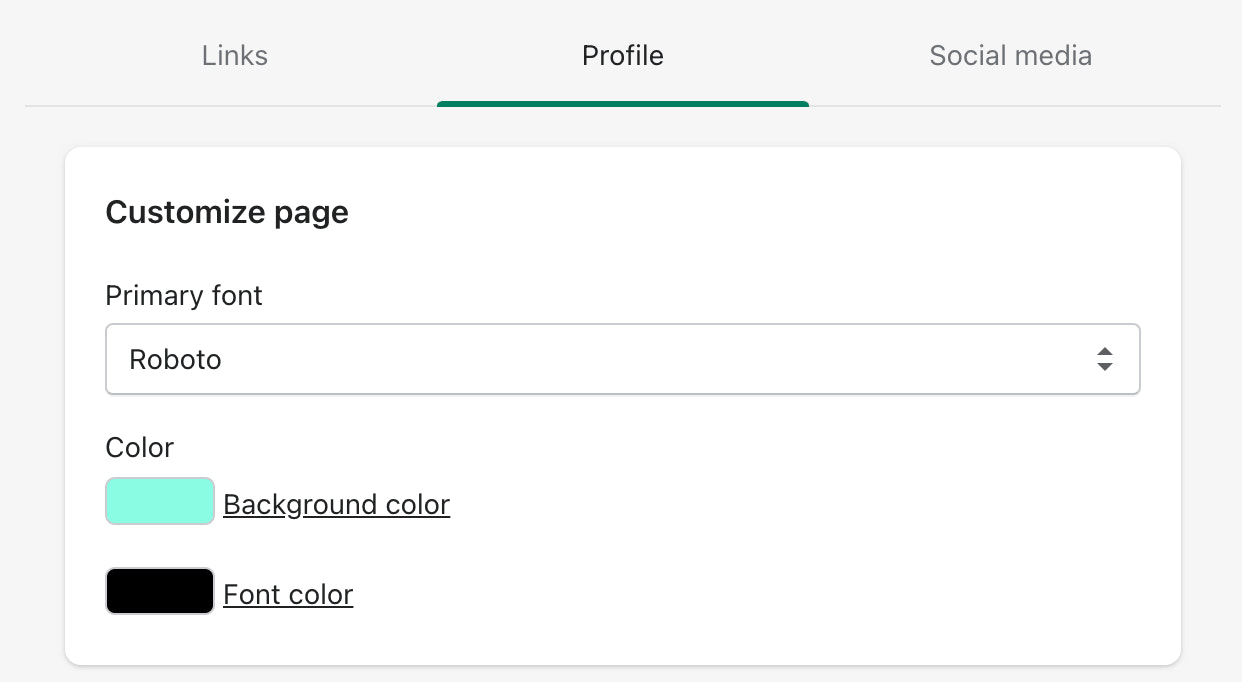Open the Social media tab

[x=1010, y=55]
